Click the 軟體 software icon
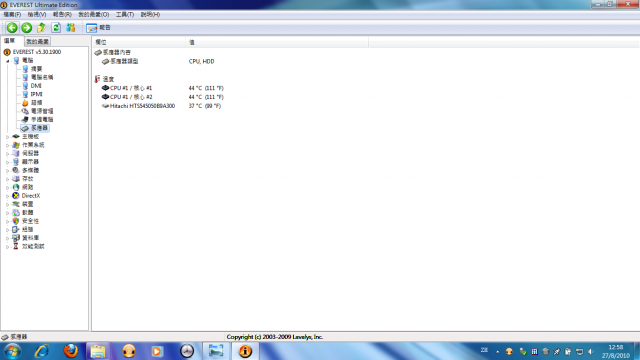Image resolution: width=640 pixels, height=360 pixels. [16, 213]
